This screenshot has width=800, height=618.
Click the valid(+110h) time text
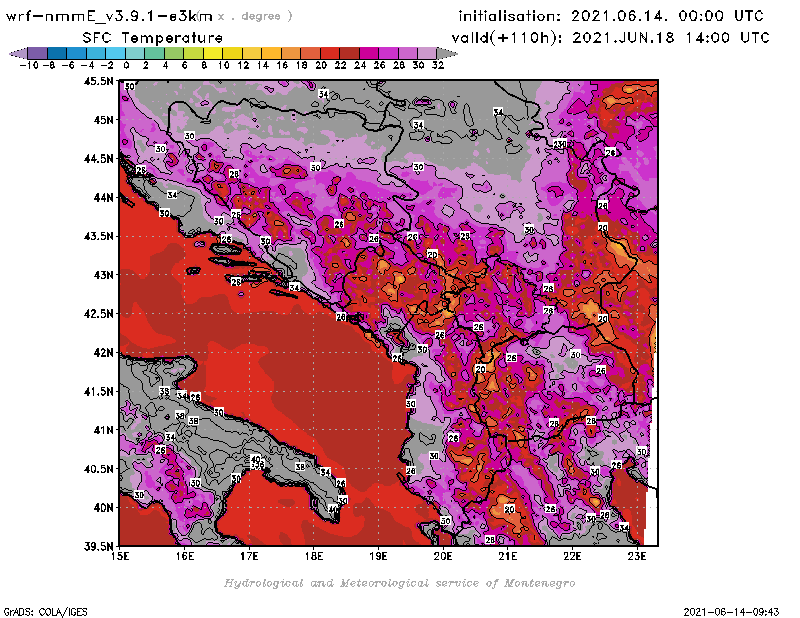tap(610, 38)
